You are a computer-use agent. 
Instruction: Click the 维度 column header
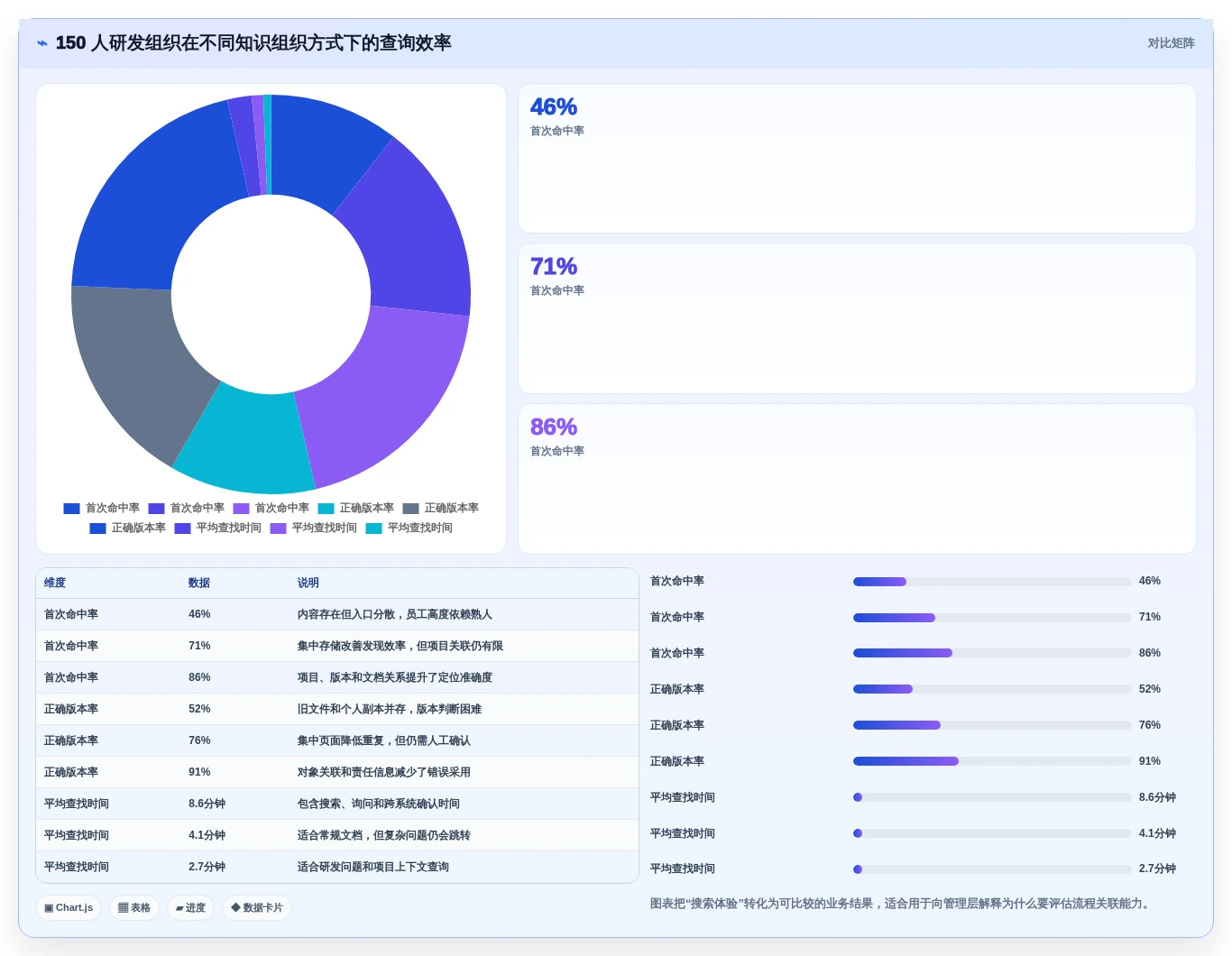tap(55, 583)
